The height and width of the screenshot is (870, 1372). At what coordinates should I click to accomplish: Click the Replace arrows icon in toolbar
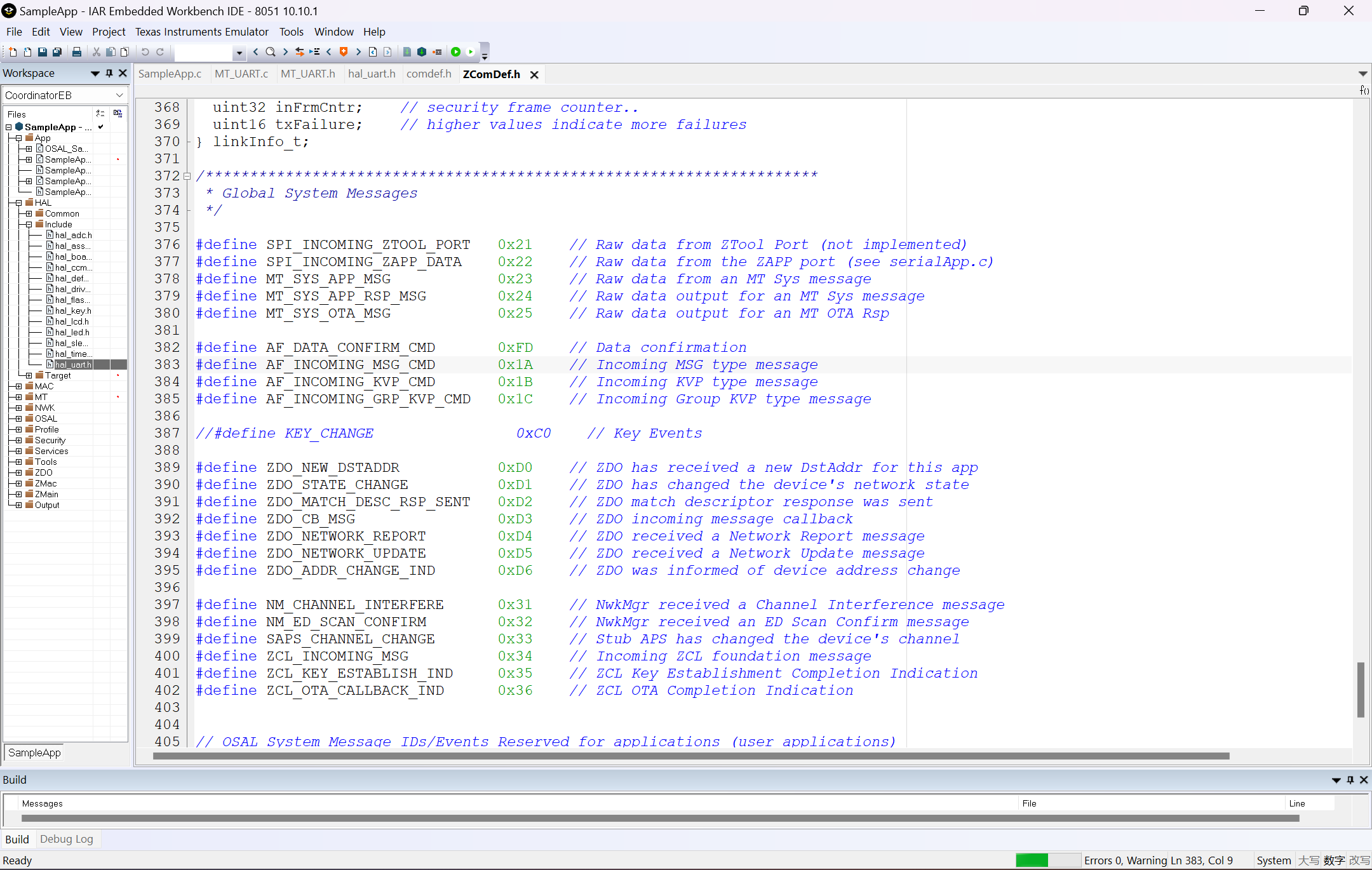(300, 52)
